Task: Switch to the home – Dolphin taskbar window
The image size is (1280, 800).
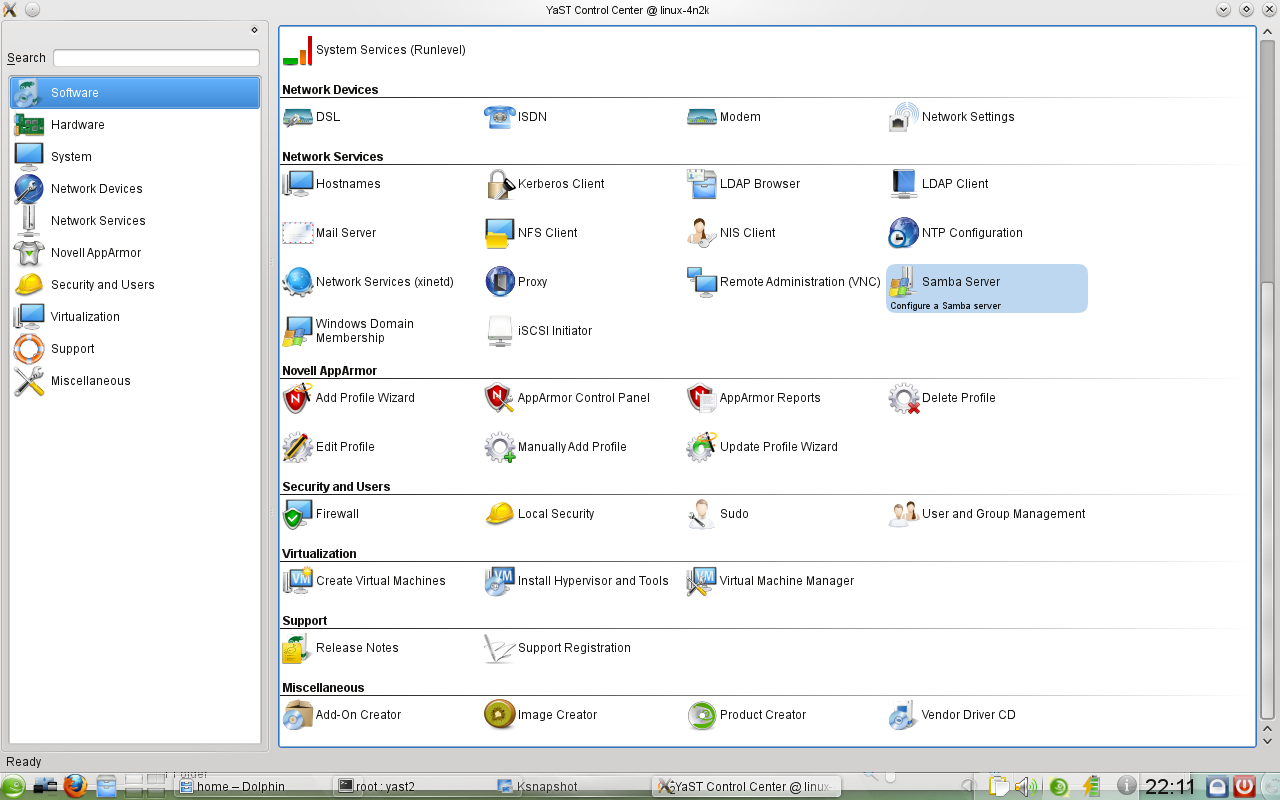Action: pyautogui.click(x=250, y=787)
